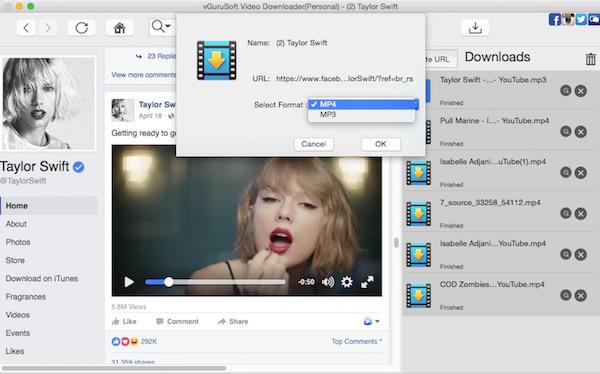This screenshot has height=374, width=600.
Task: Open the About page section
Action: tap(16, 224)
